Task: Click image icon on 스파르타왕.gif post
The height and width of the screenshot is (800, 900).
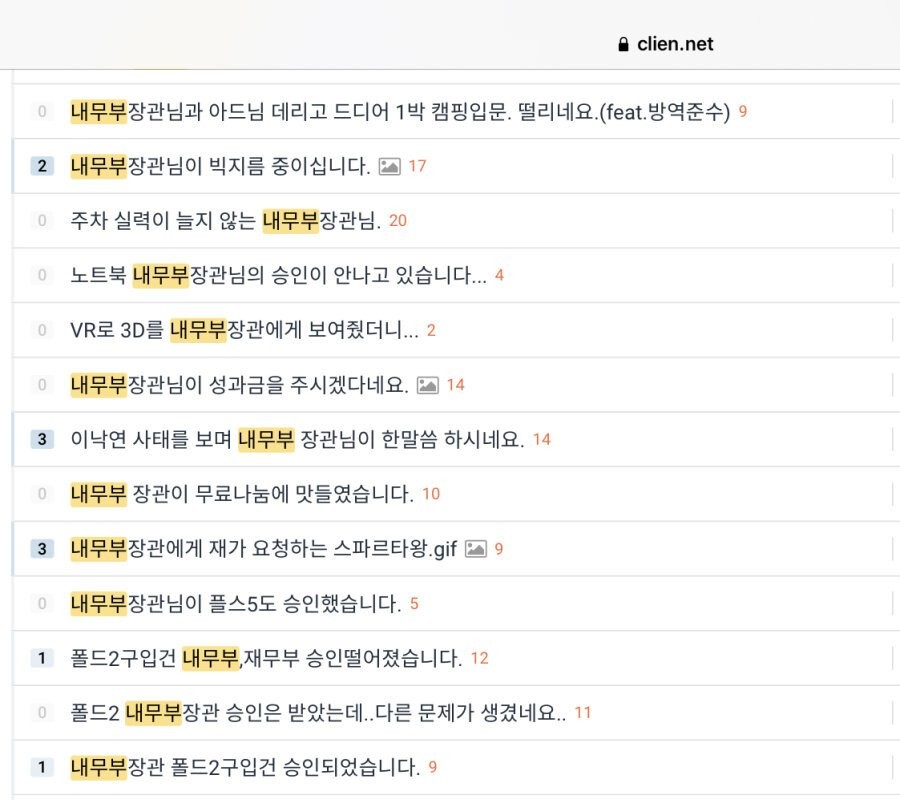Action: (476, 549)
